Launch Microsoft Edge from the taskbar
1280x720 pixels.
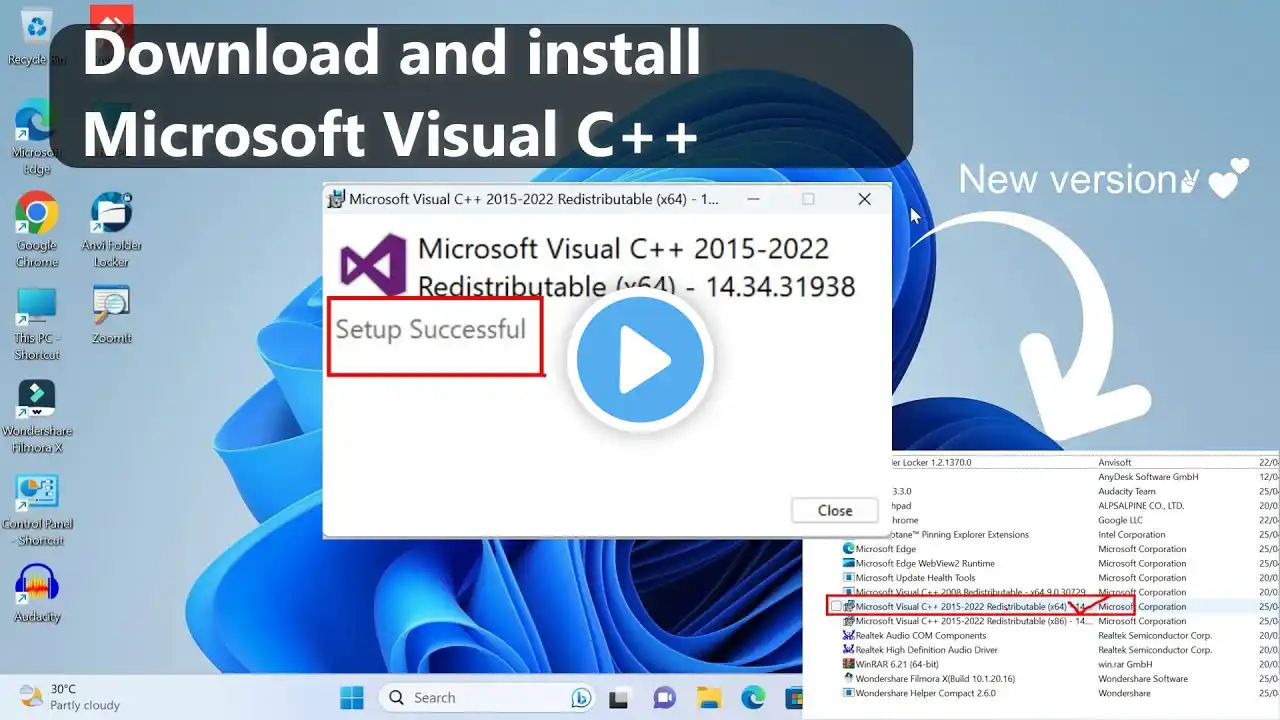[x=753, y=697]
